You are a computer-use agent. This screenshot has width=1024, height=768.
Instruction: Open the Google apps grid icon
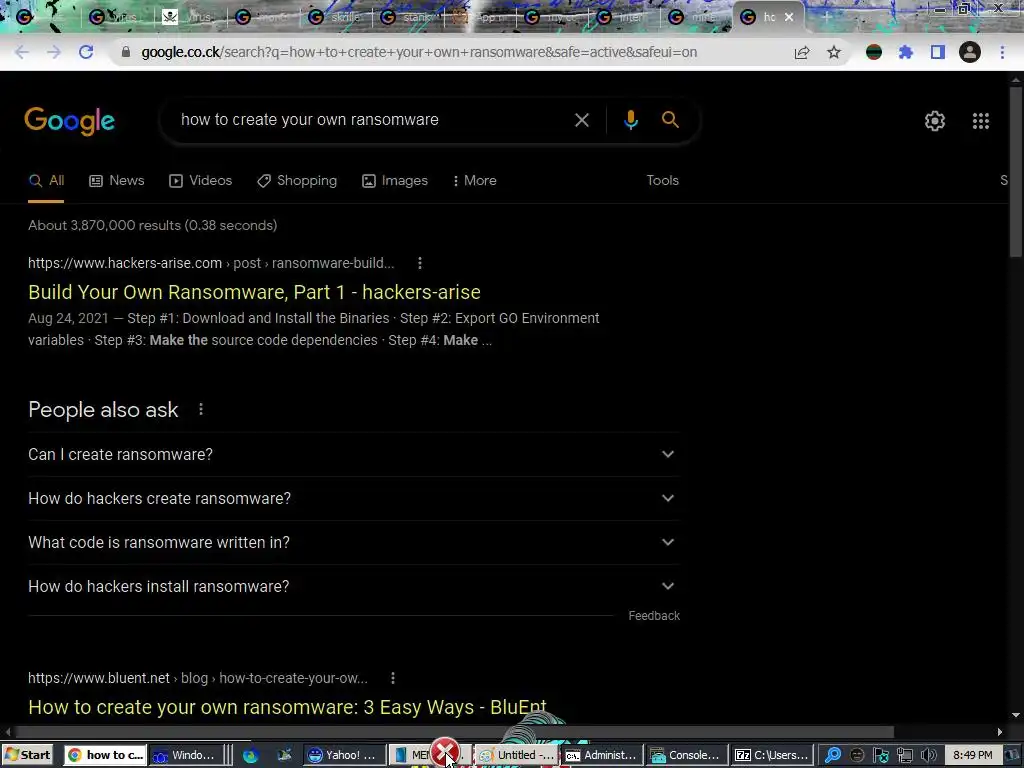pos(980,121)
